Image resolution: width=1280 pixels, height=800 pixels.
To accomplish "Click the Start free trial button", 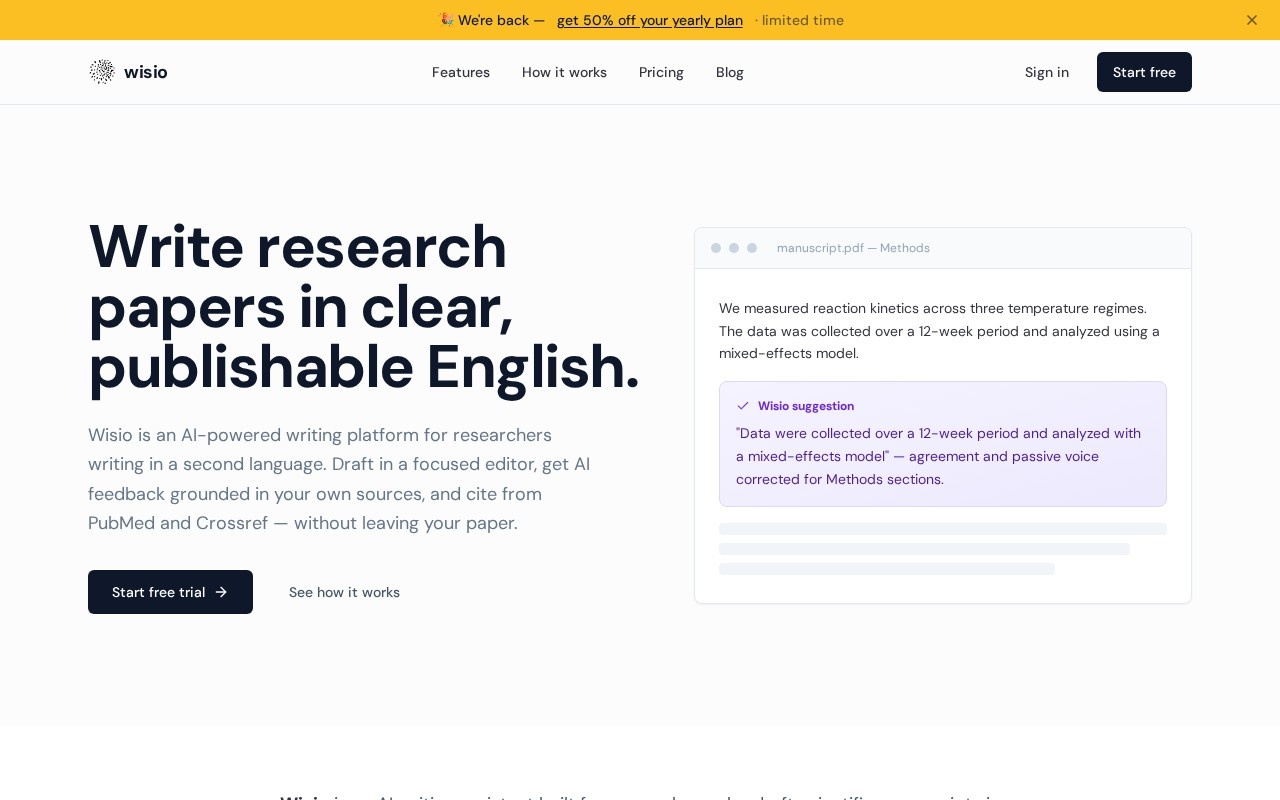I will (x=170, y=592).
